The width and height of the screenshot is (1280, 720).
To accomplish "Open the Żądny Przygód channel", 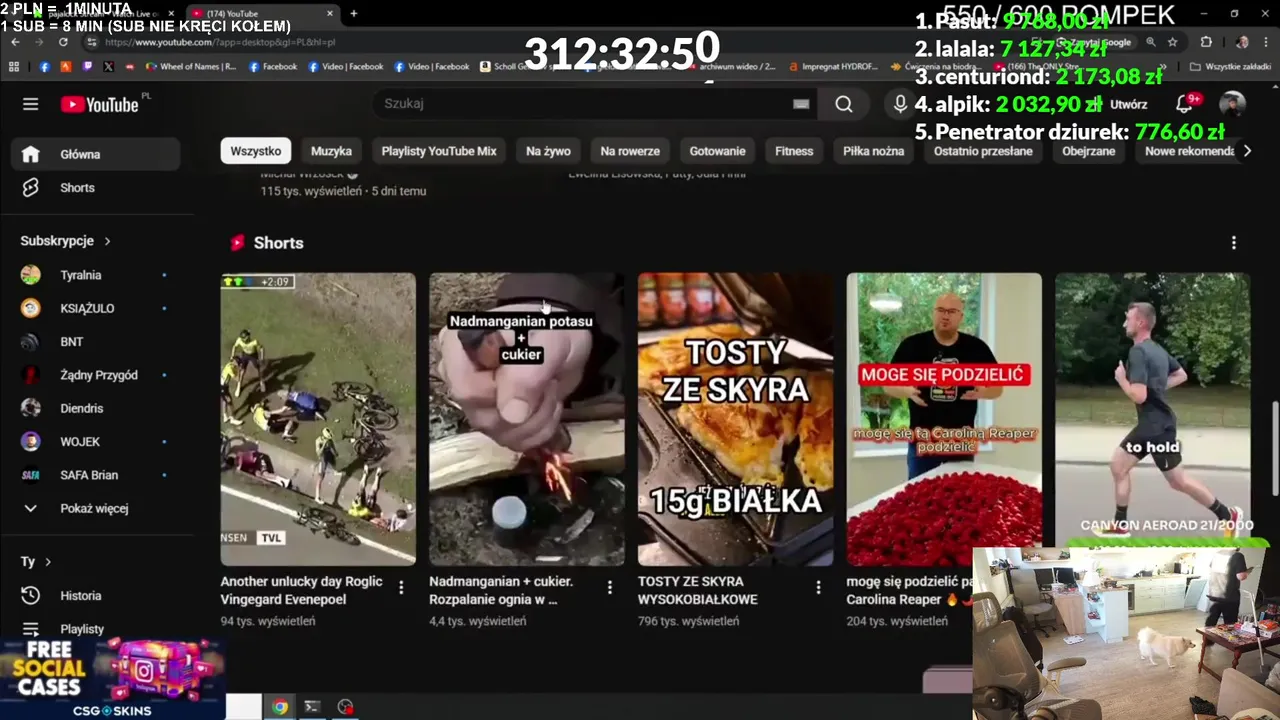I will (96, 375).
